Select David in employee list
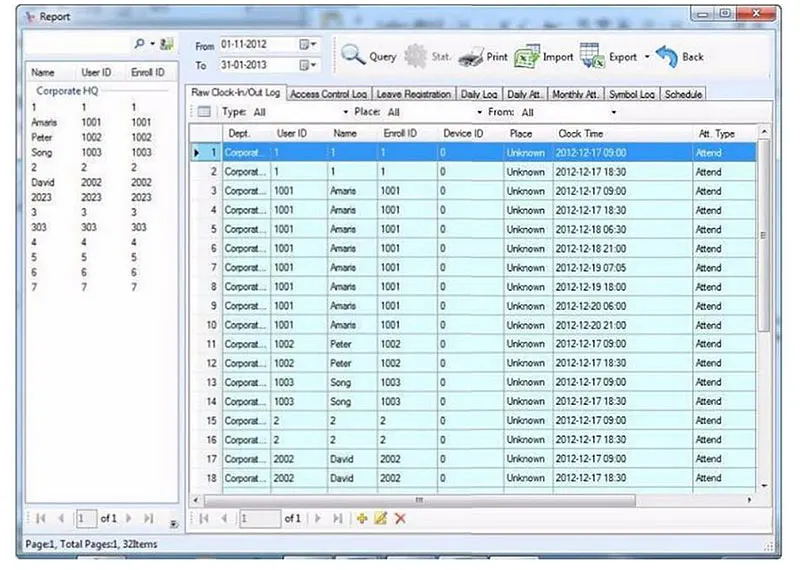800x570 pixels. [x=42, y=182]
